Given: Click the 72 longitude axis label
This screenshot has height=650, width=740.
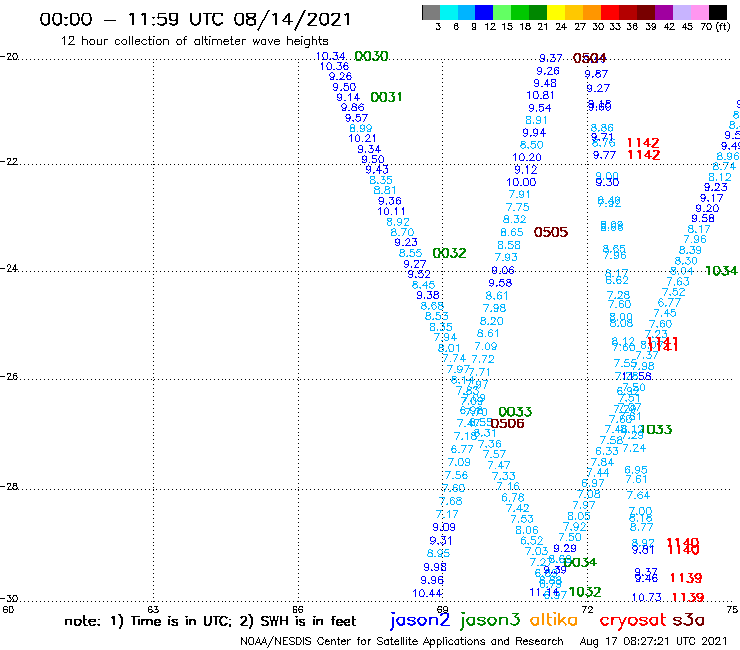Looking at the screenshot, I should point(587,609).
